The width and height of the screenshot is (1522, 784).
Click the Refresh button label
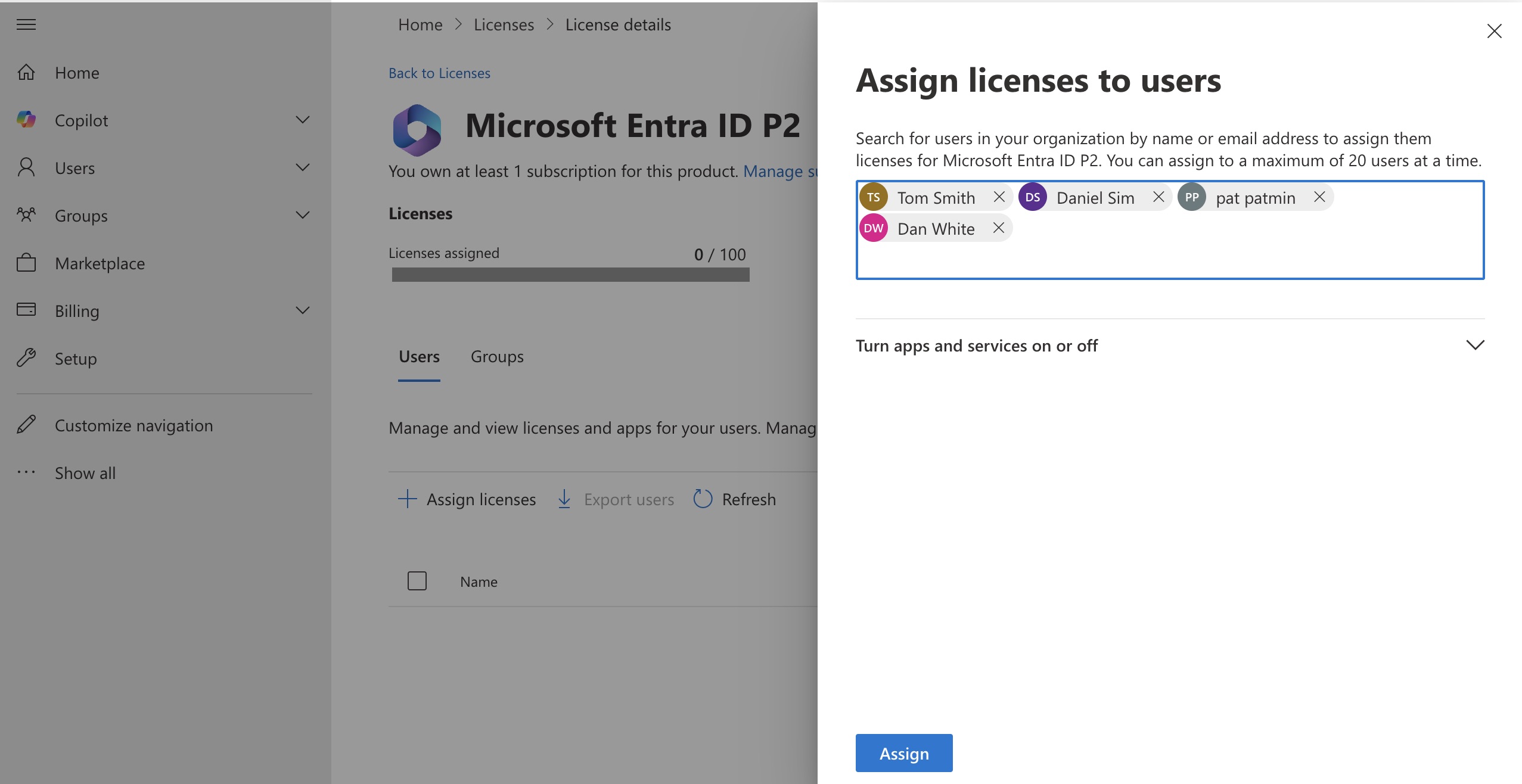pos(748,499)
